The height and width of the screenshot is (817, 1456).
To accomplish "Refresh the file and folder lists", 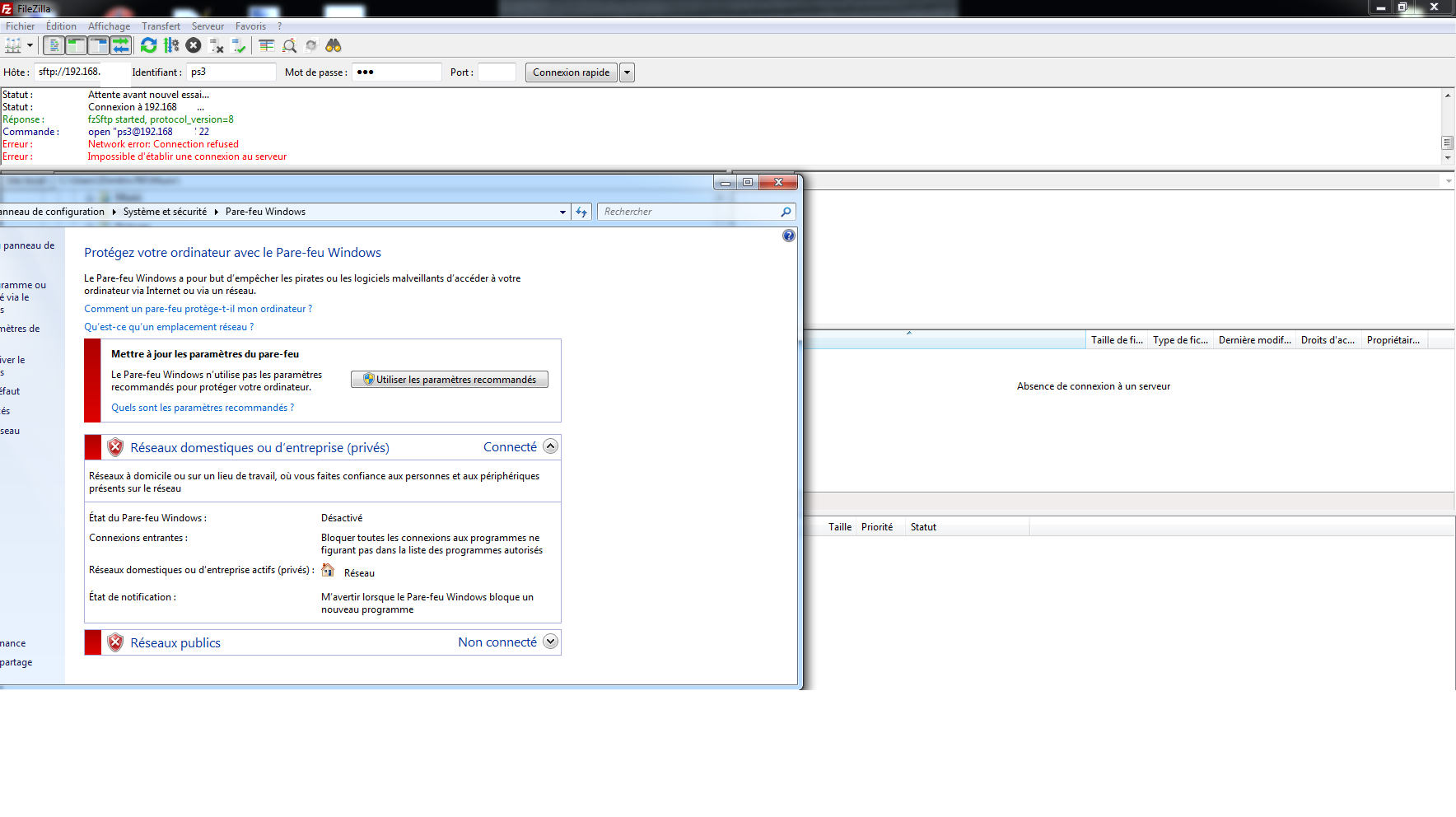I will [x=148, y=45].
